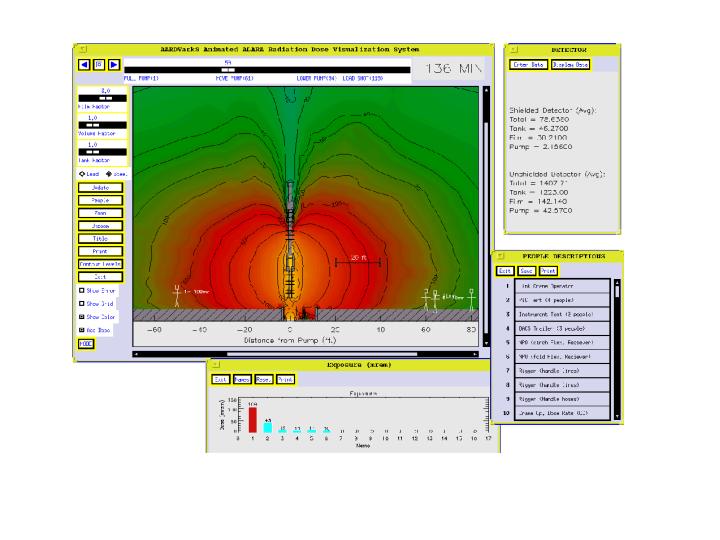Click the cyan exposure bar for person 2
This screenshot has width=720, height=540.
click(x=268, y=428)
